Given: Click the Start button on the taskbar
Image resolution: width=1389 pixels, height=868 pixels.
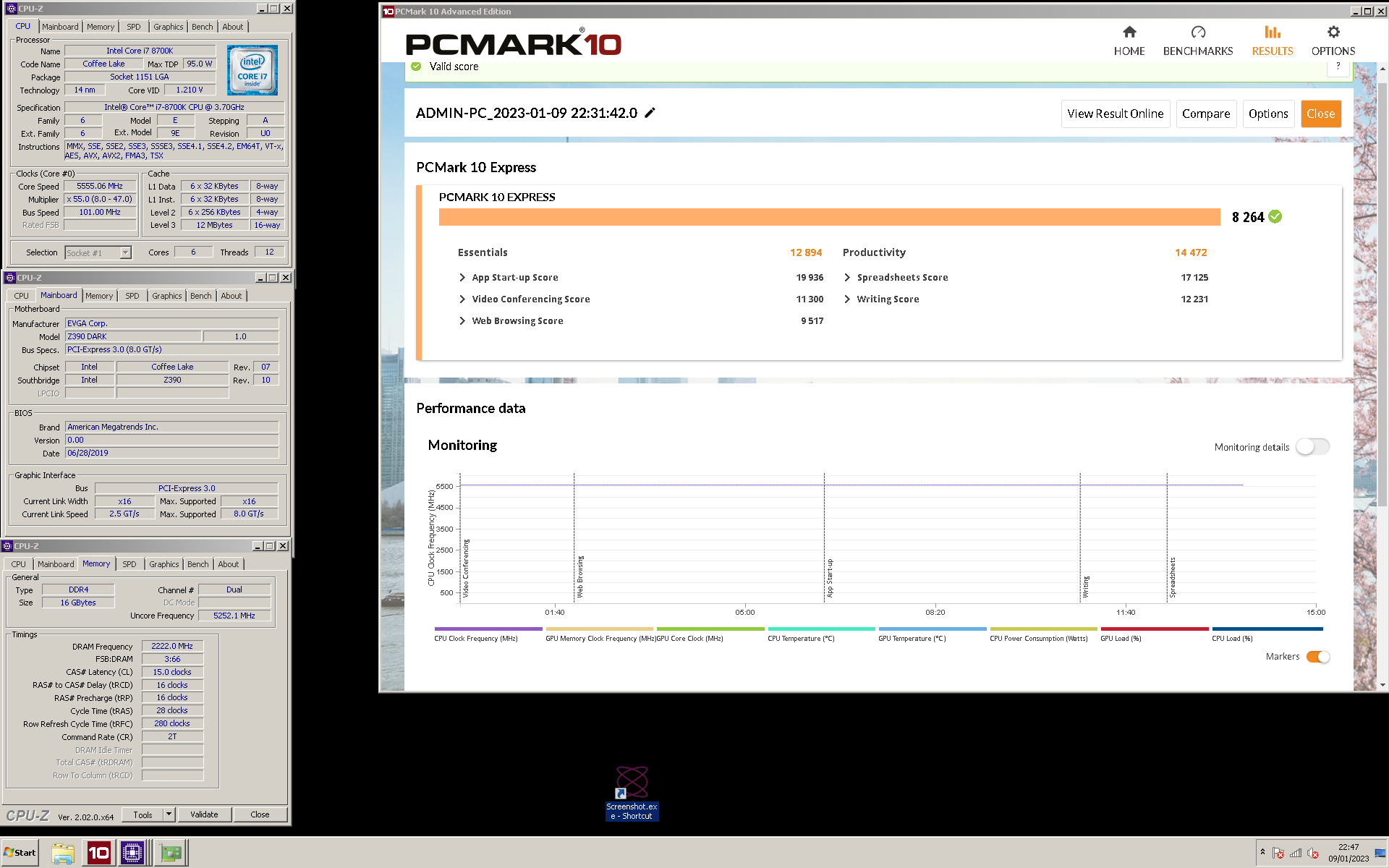Looking at the screenshot, I should pos(20,853).
